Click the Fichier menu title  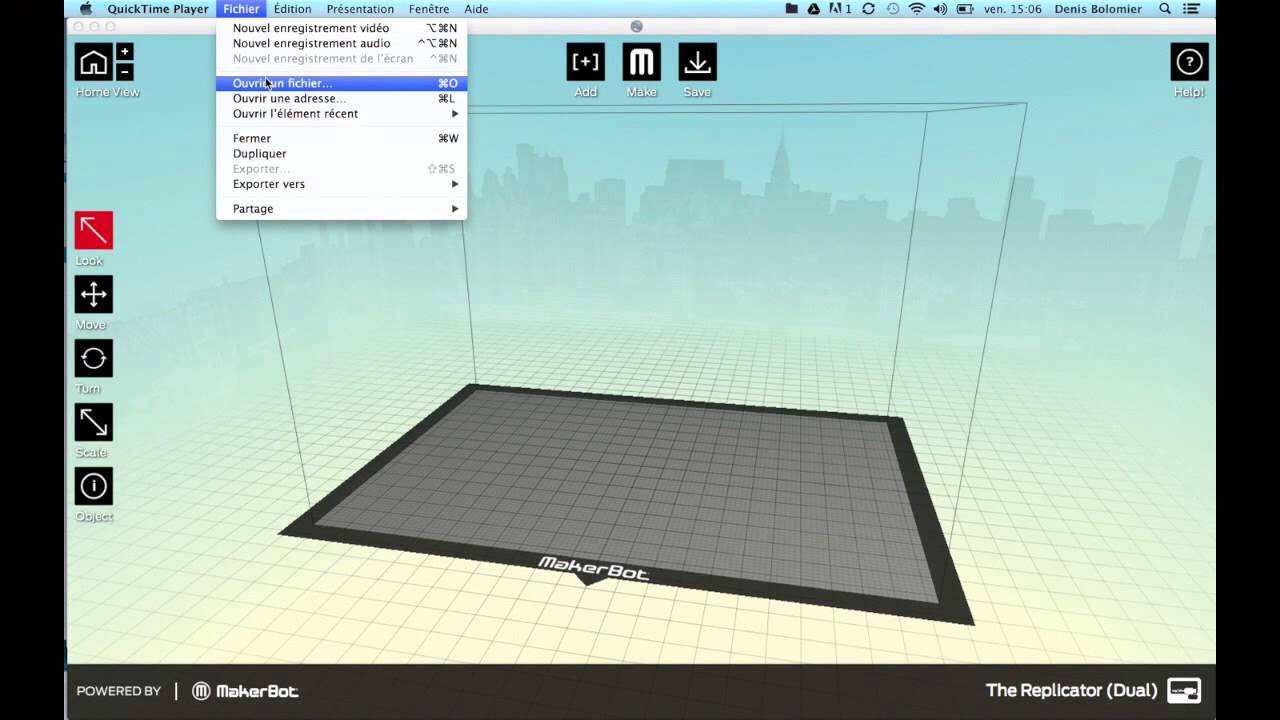(x=241, y=9)
